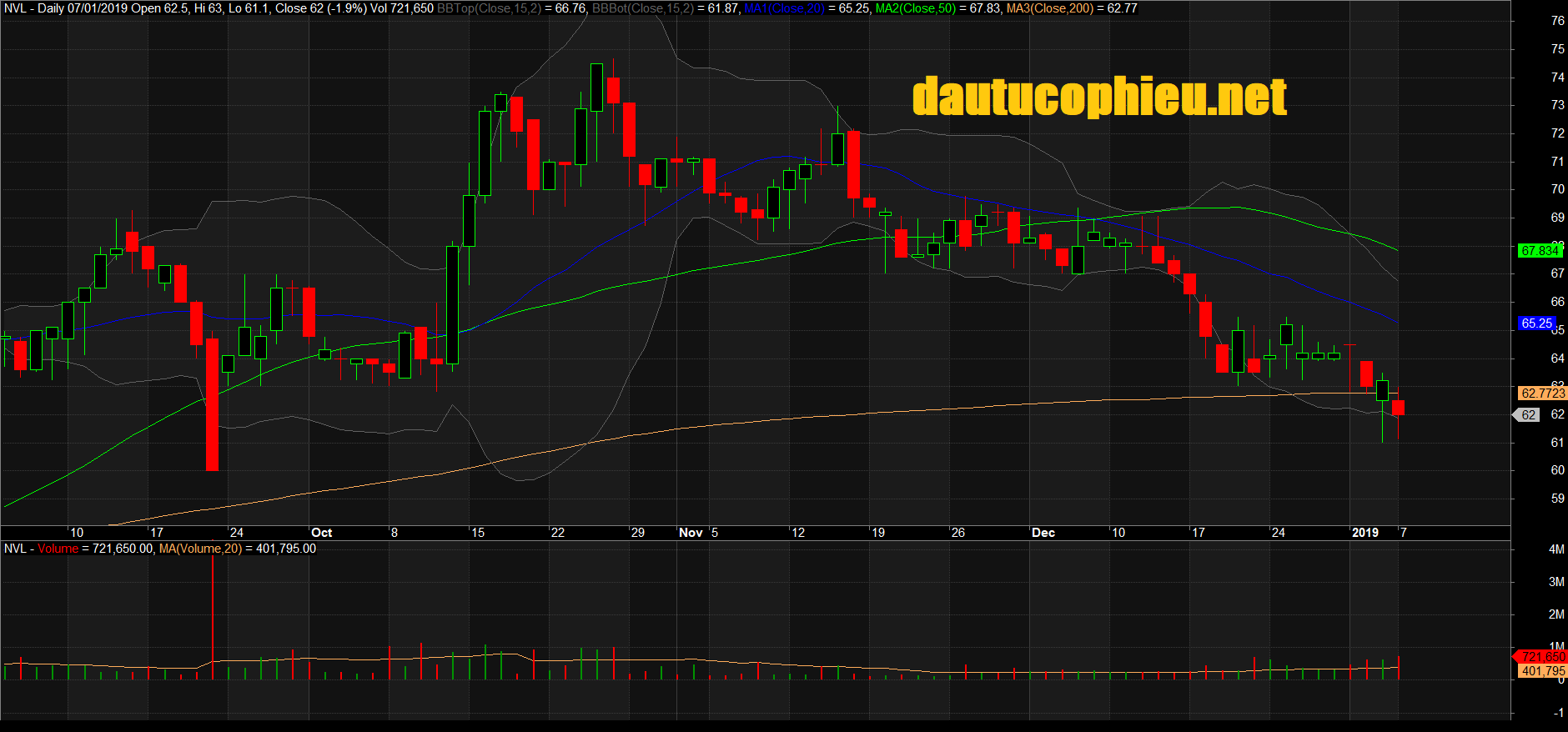Click the BBTop(Close,15,2) indicator label
The width and height of the screenshot is (1568, 732).
tap(488, 8)
